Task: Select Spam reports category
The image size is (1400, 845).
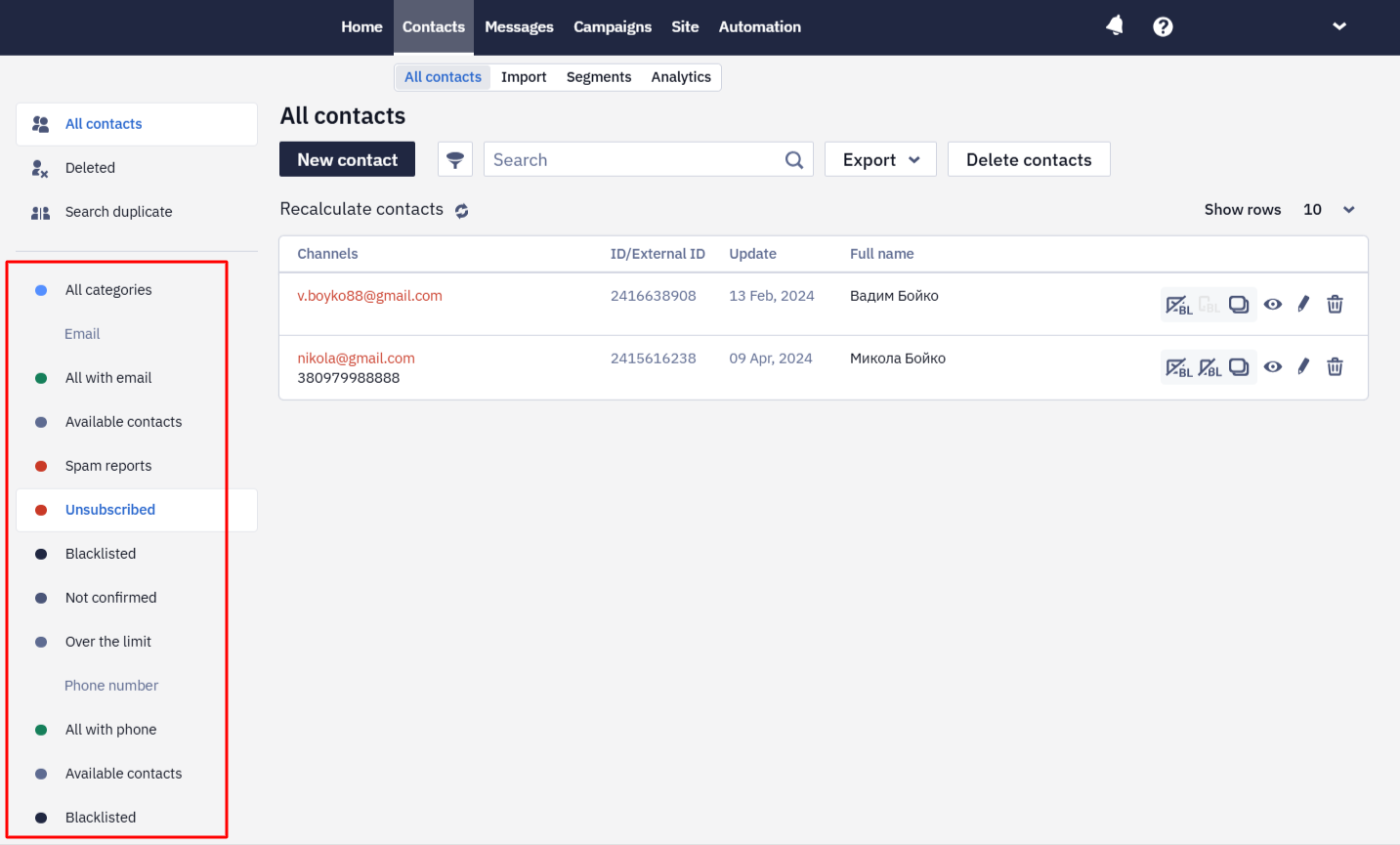Action: [108, 466]
